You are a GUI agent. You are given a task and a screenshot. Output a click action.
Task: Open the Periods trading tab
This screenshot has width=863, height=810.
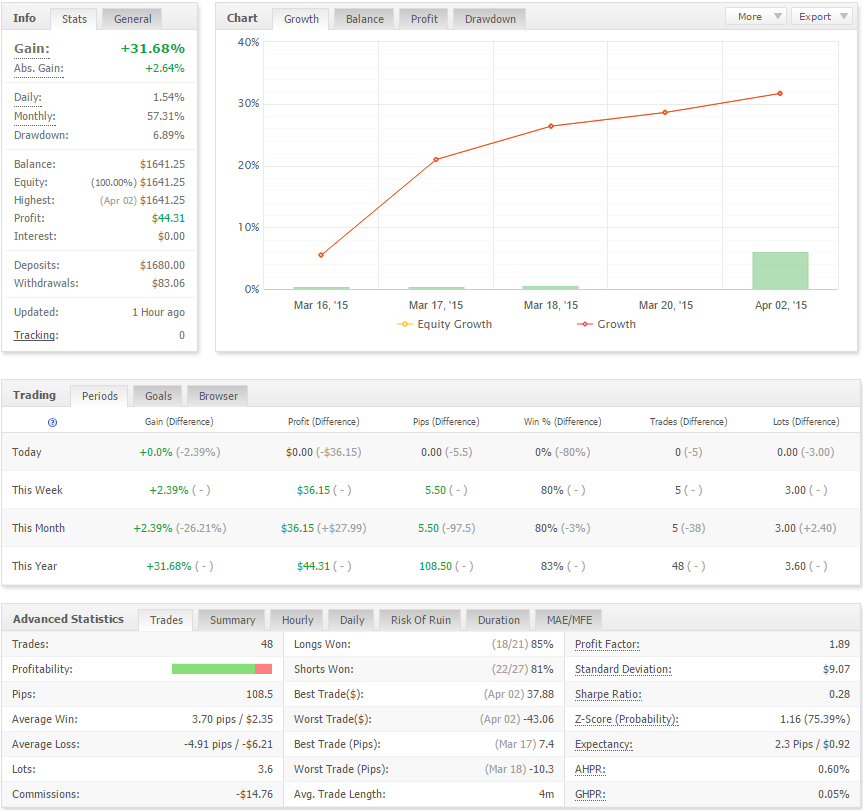pos(100,396)
